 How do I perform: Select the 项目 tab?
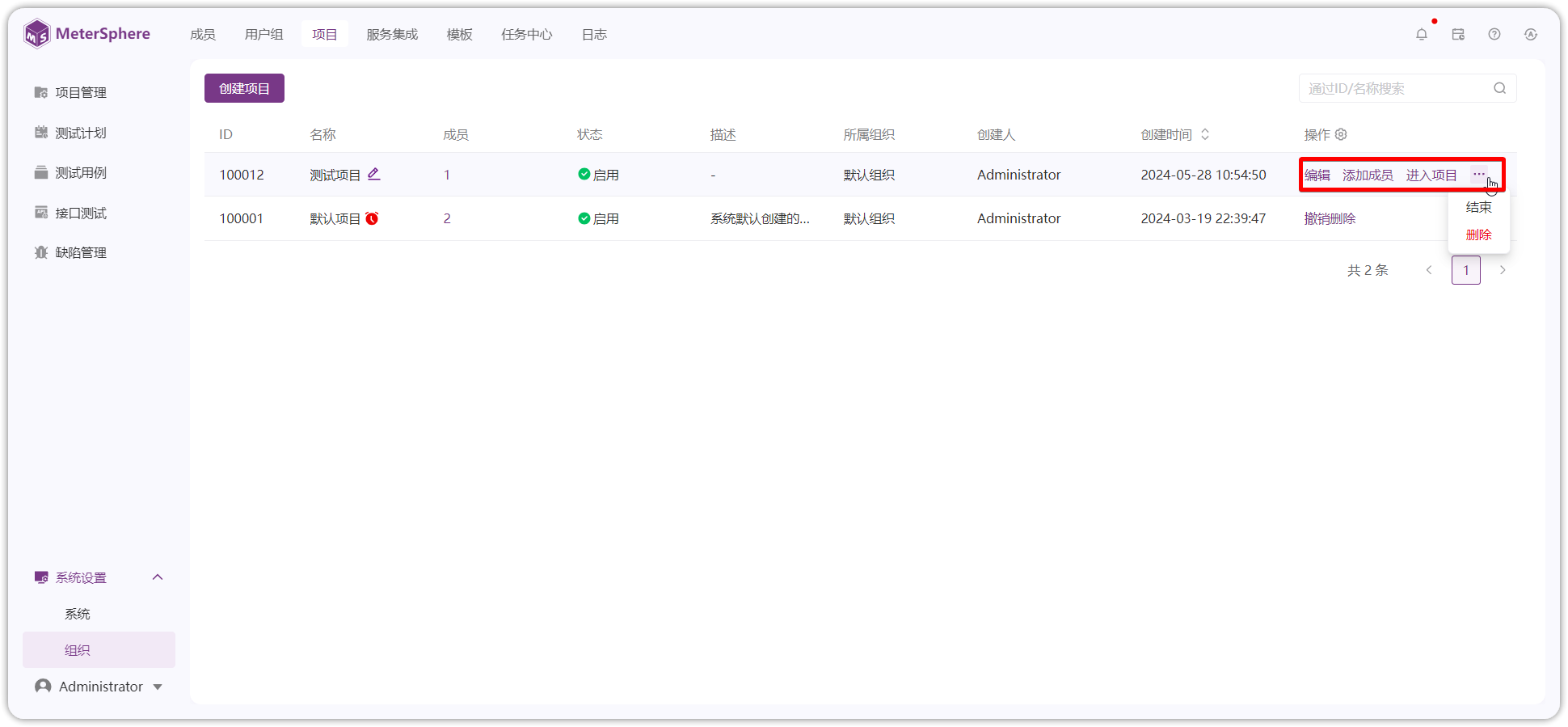(x=325, y=34)
